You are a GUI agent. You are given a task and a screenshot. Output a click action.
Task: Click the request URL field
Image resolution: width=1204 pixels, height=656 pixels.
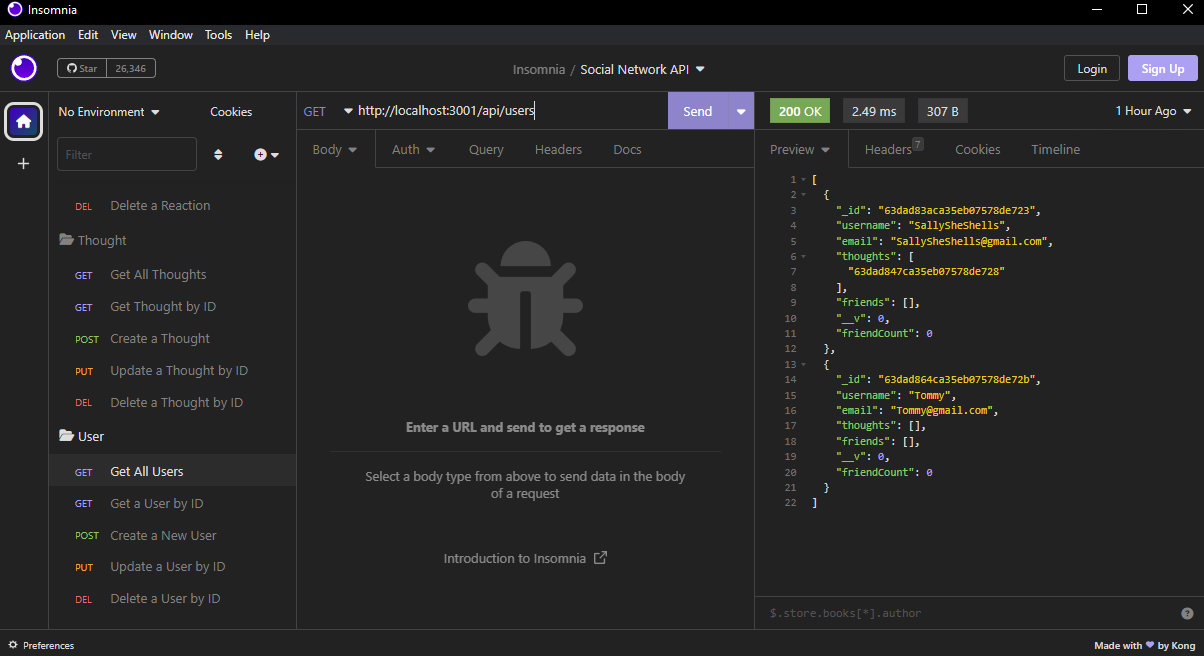click(510, 111)
